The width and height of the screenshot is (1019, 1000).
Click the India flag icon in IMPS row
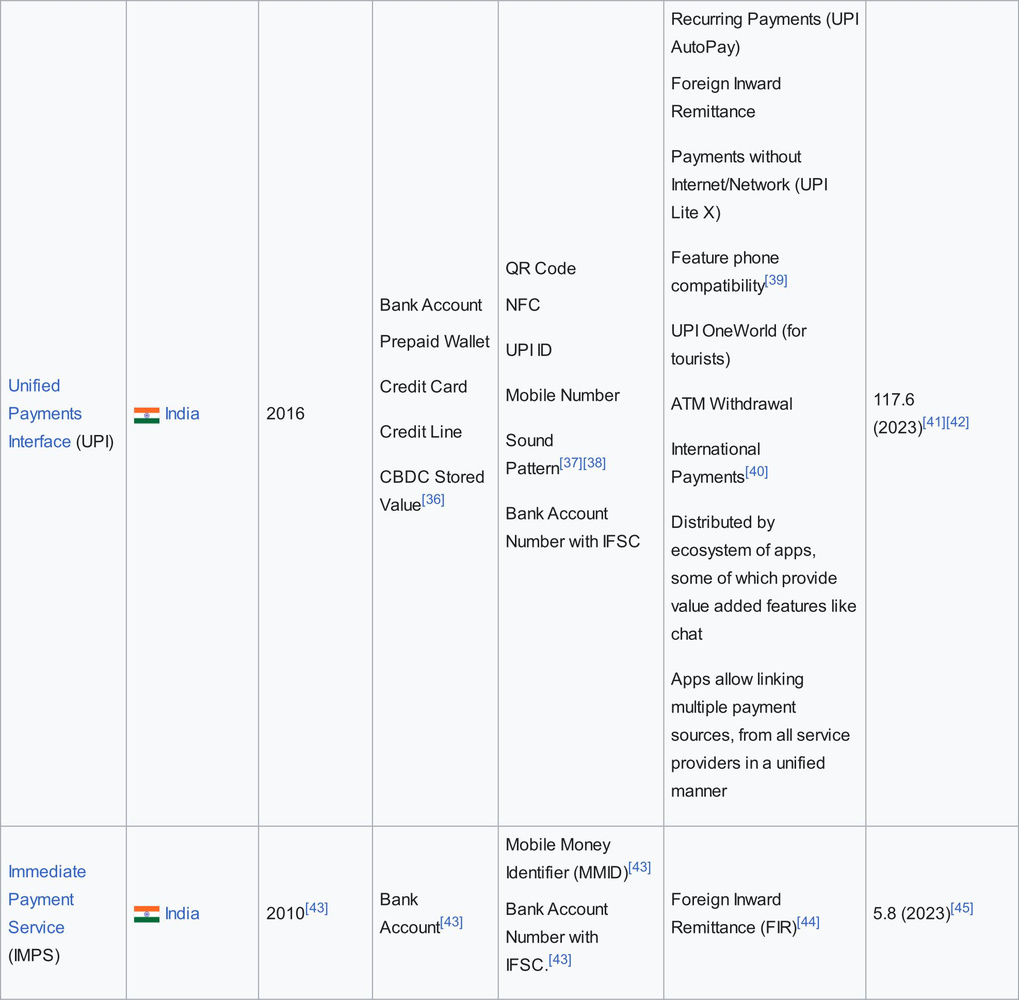pos(146,914)
